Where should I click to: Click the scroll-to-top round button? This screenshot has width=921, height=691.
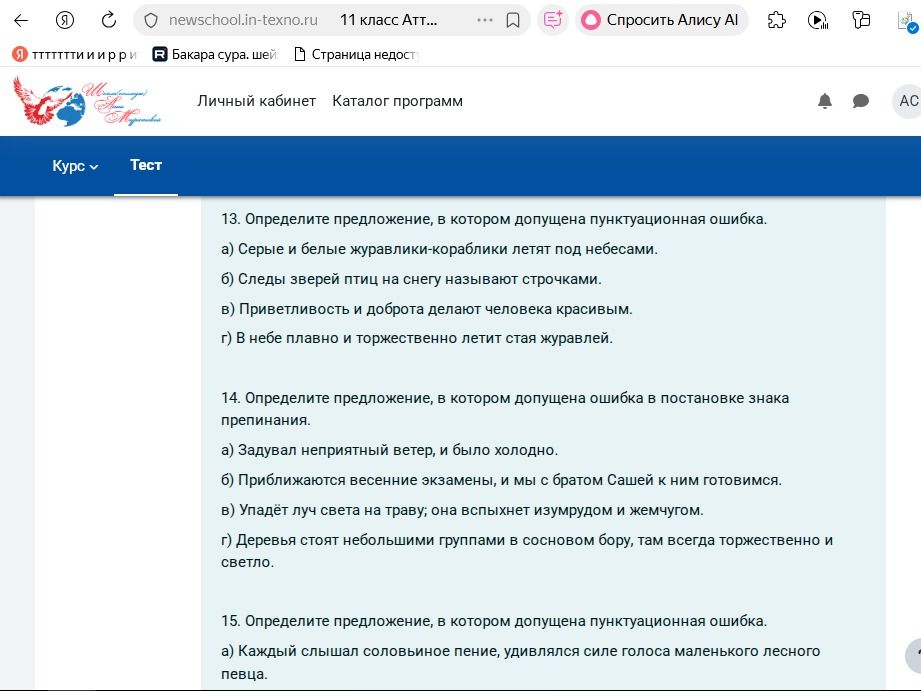coord(914,655)
